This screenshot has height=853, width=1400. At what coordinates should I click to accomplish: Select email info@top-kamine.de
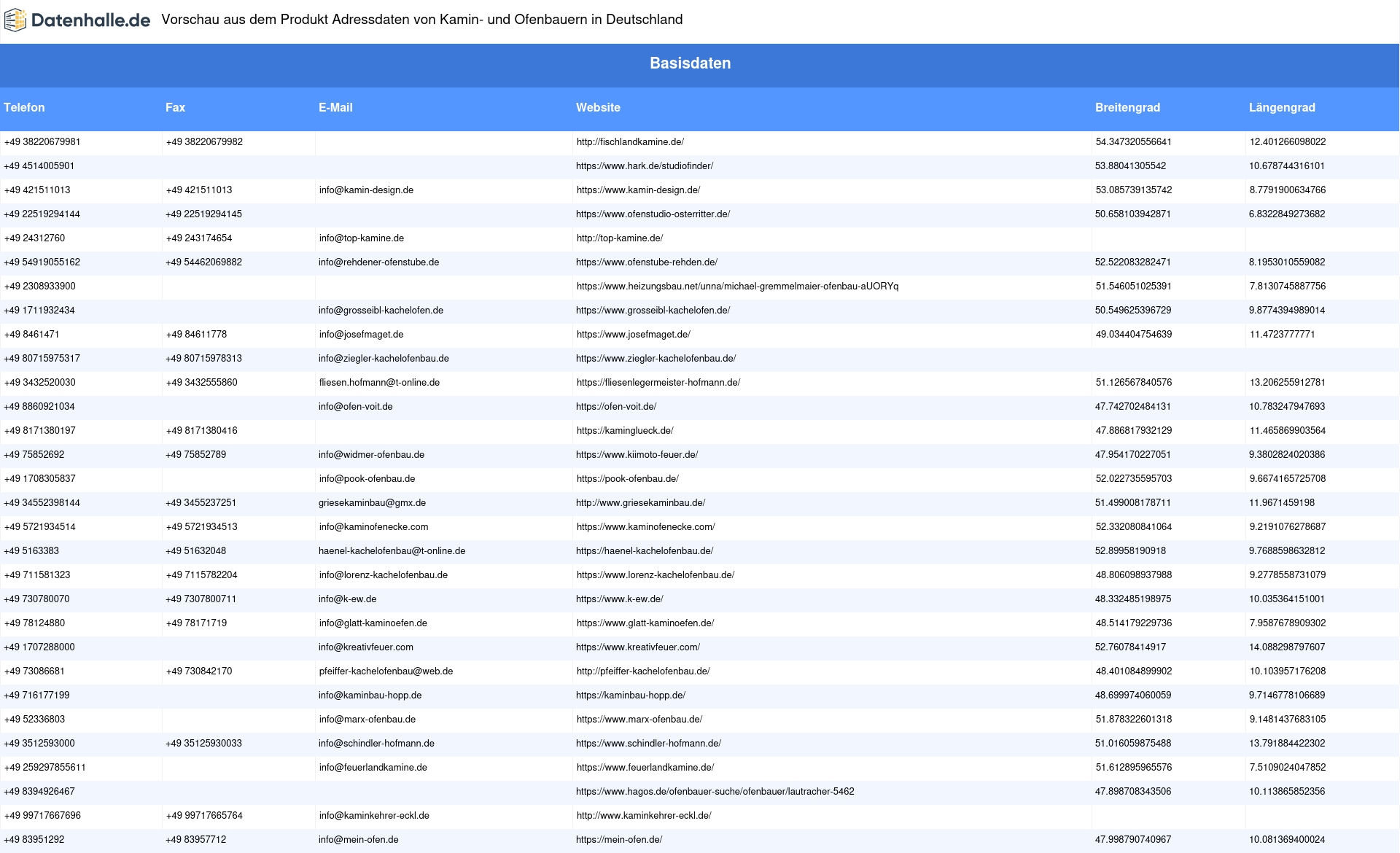click(361, 238)
